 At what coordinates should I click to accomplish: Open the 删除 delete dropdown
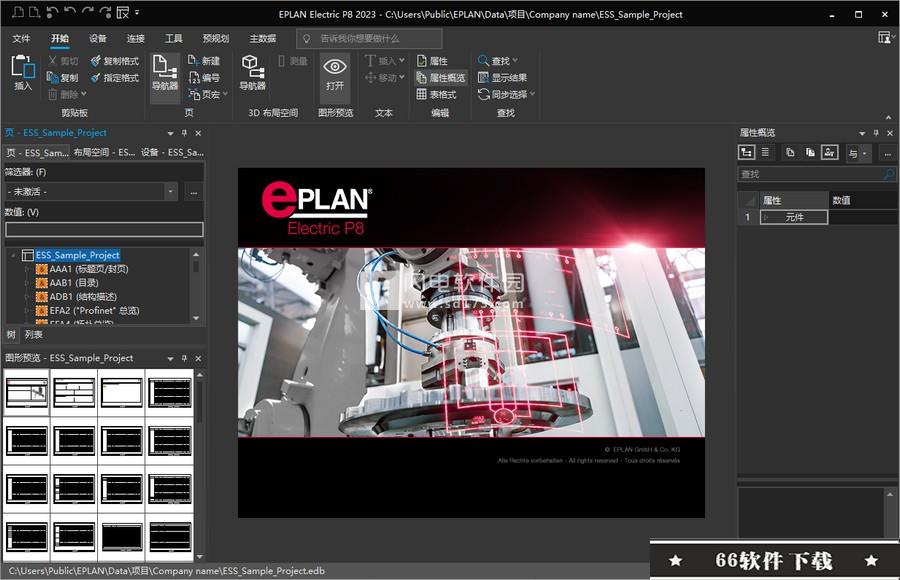click(x=84, y=94)
